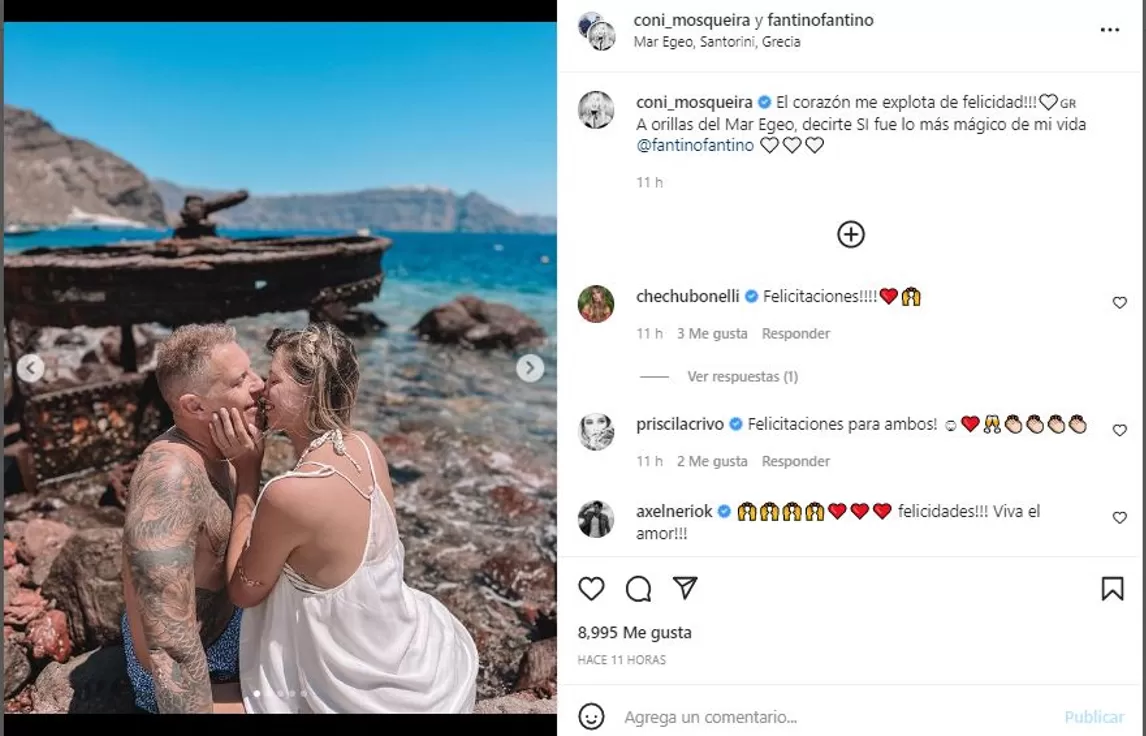The width and height of the screenshot is (1146, 736).
Task: Open the comment bubble icon
Action: click(x=638, y=589)
